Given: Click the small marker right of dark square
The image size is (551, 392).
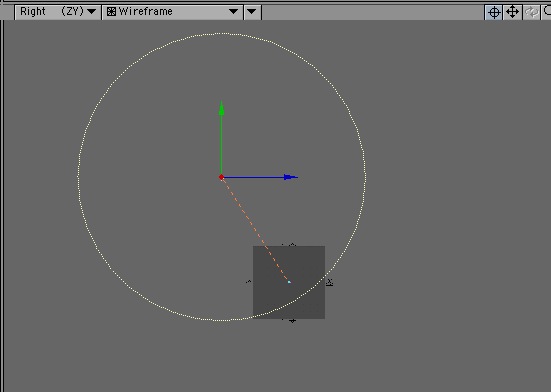Looking at the screenshot, I should coord(330,282).
